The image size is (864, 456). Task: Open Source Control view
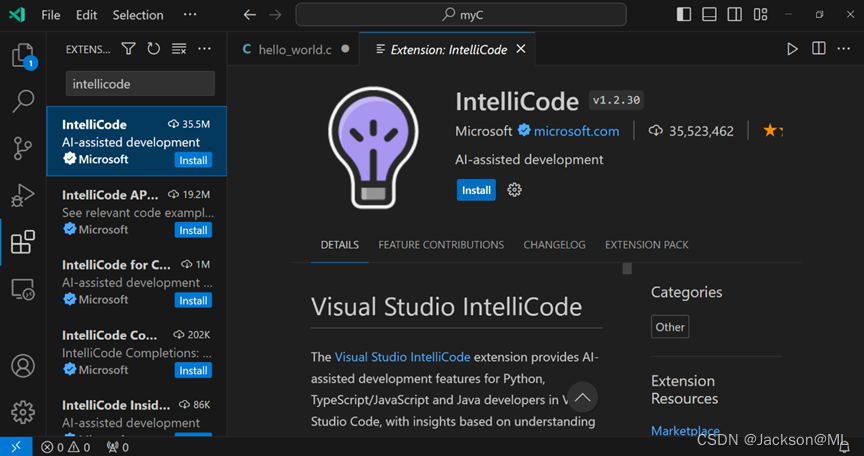23,149
